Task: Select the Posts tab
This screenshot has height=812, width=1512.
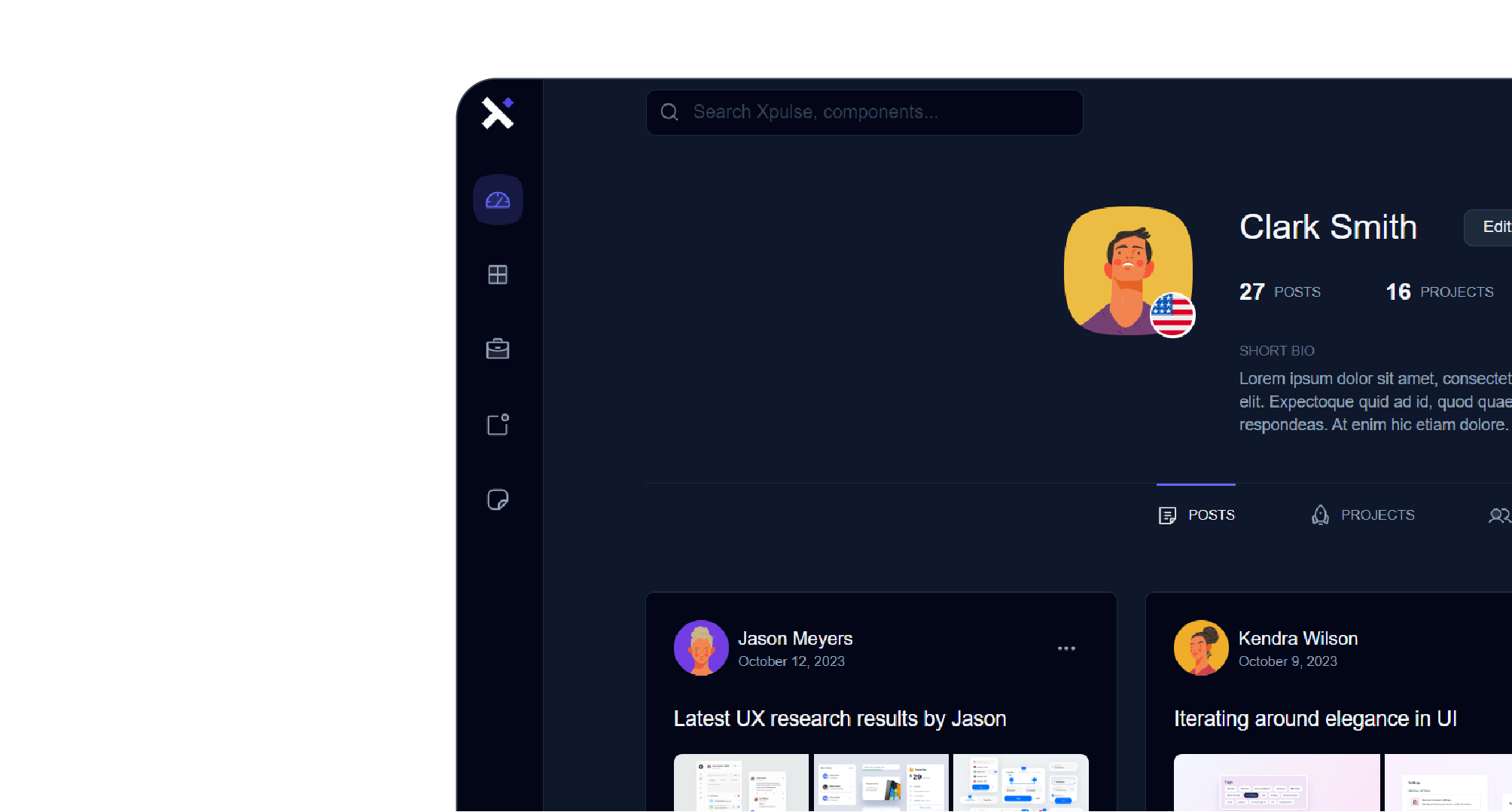Action: [x=1211, y=514]
